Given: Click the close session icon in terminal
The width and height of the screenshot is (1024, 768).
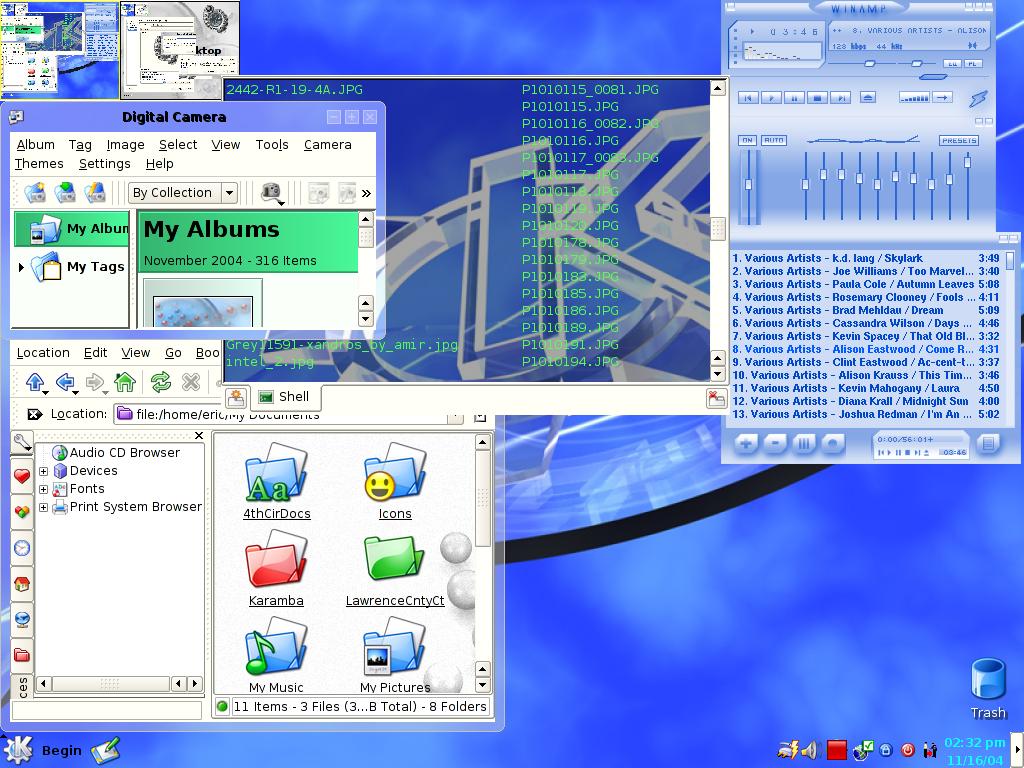Looking at the screenshot, I should [x=716, y=398].
